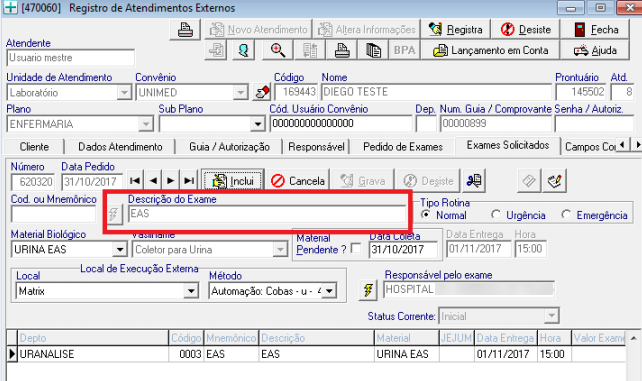Screen dimensions: 642x381
Task: Click the Novo Atendimento button
Action: coord(258,29)
